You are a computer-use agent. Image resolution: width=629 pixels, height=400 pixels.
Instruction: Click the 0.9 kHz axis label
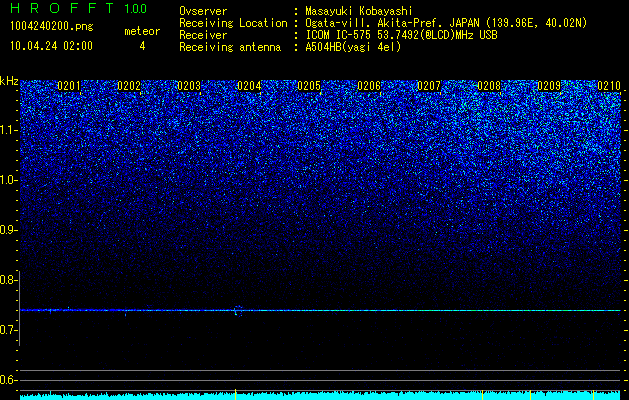(9, 230)
